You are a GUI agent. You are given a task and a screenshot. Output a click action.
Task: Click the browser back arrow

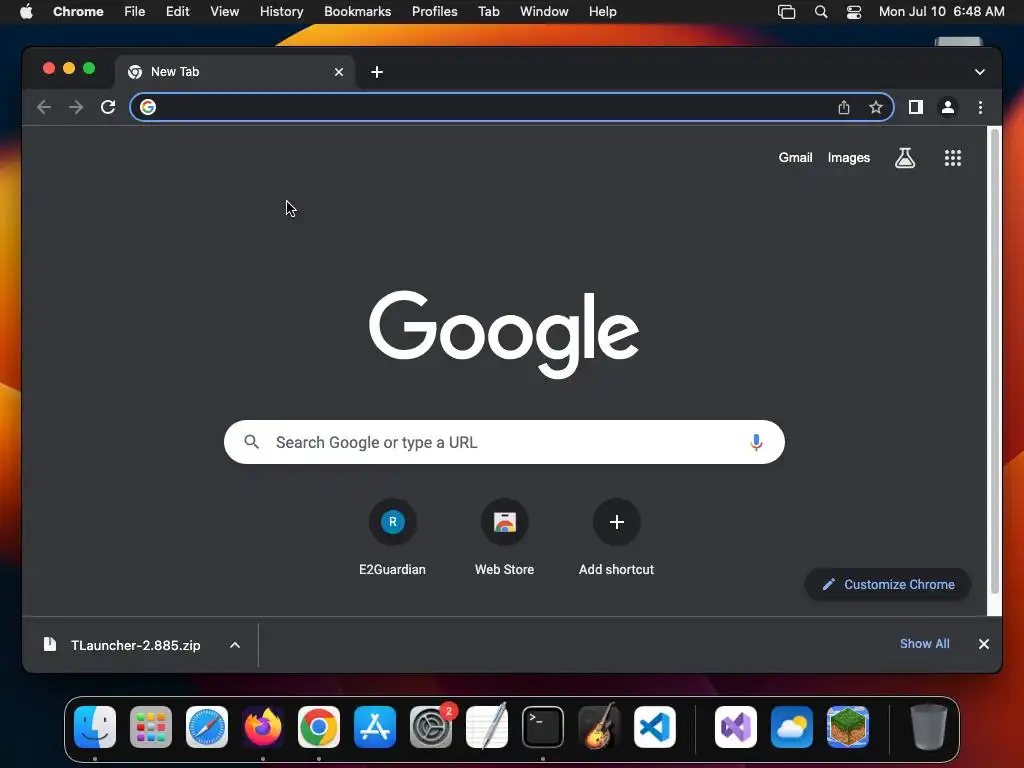click(x=44, y=107)
